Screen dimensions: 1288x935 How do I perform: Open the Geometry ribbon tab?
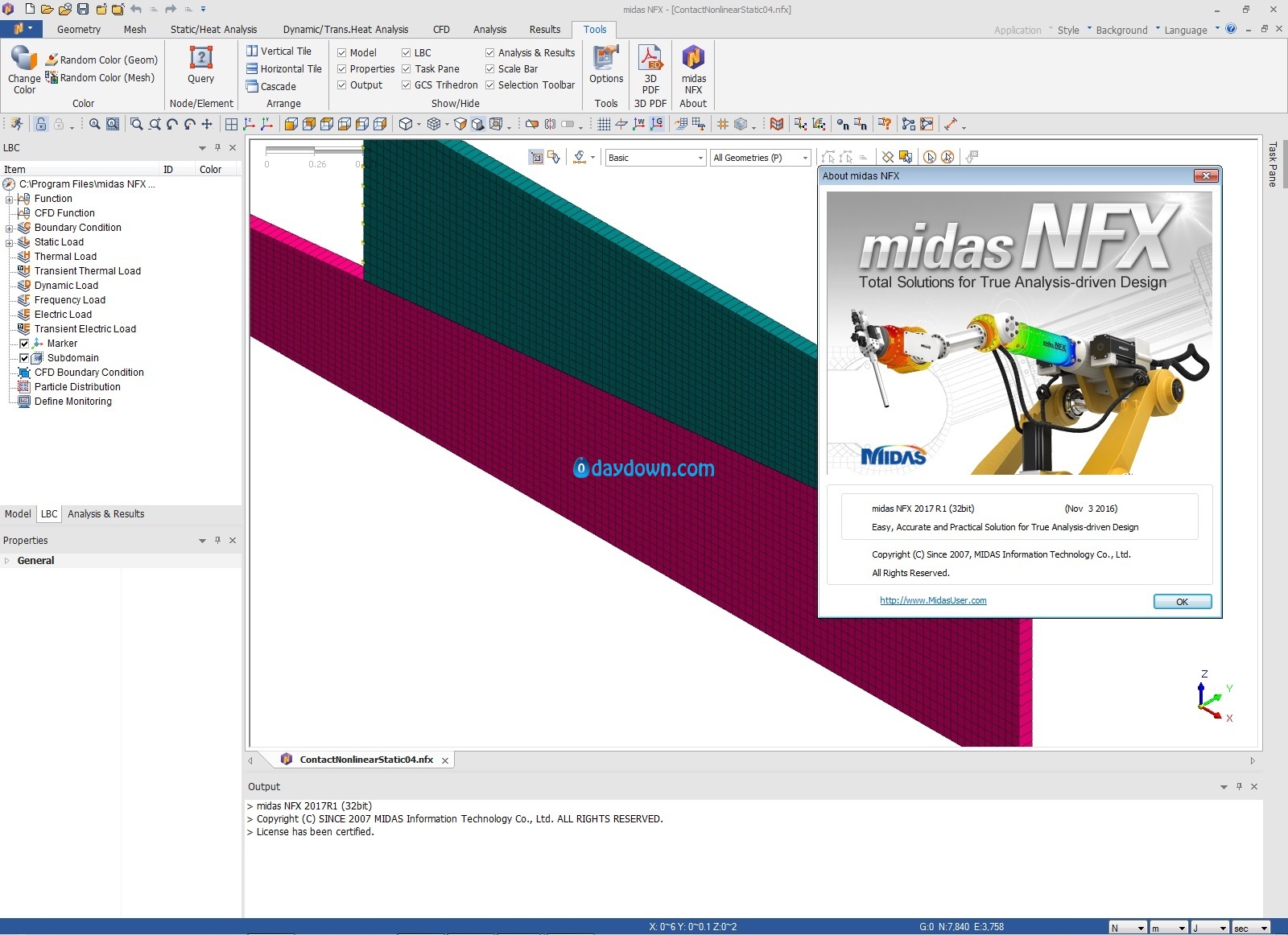79,29
